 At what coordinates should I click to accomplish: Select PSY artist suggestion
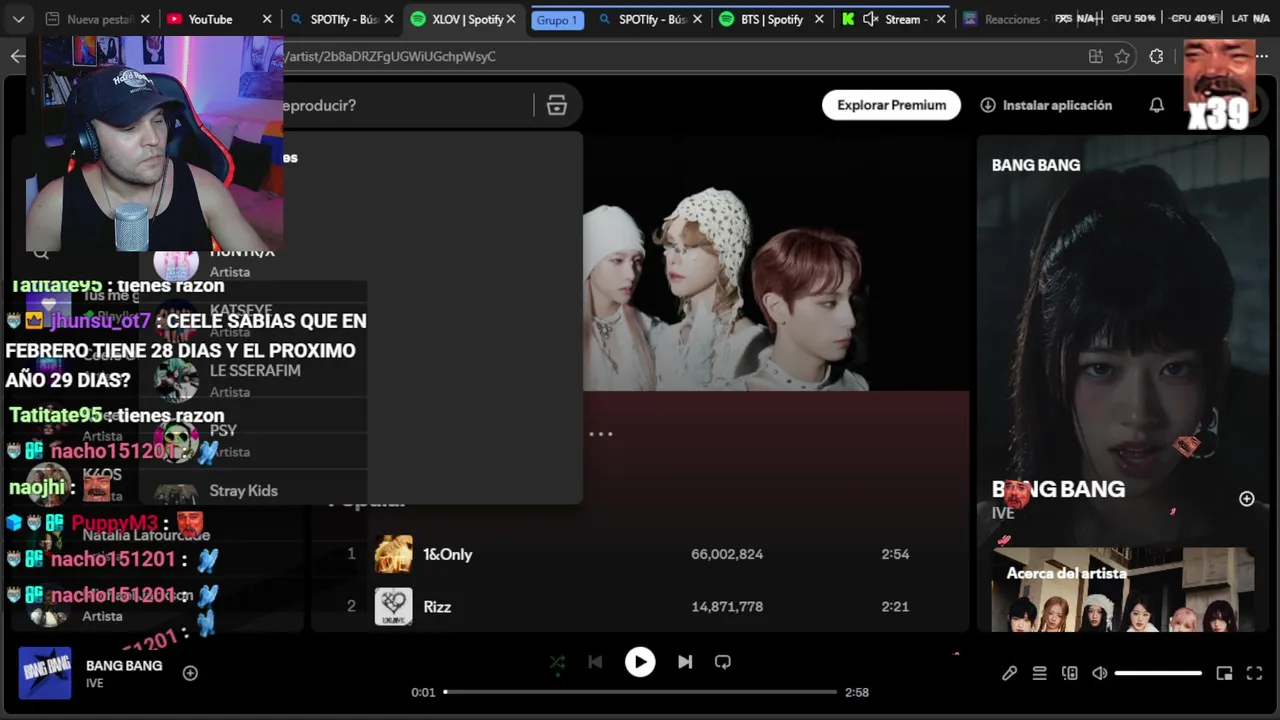tap(223, 431)
